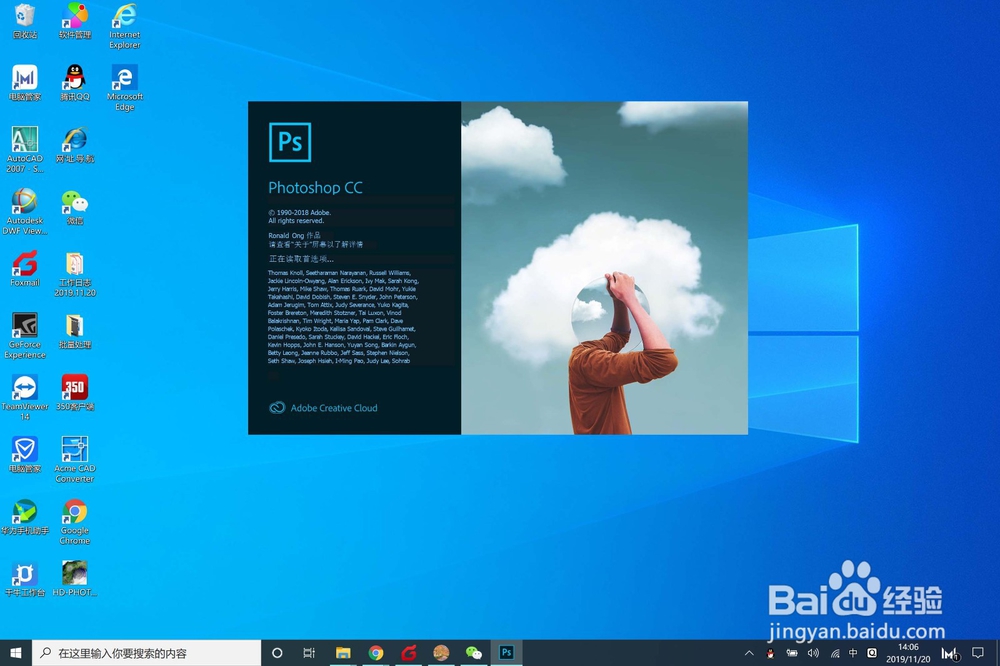Viewport: 1000px width, 666px height.
Task: Open the clock showing 14:06 2019/11/20
Action: pyautogui.click(x=908, y=653)
